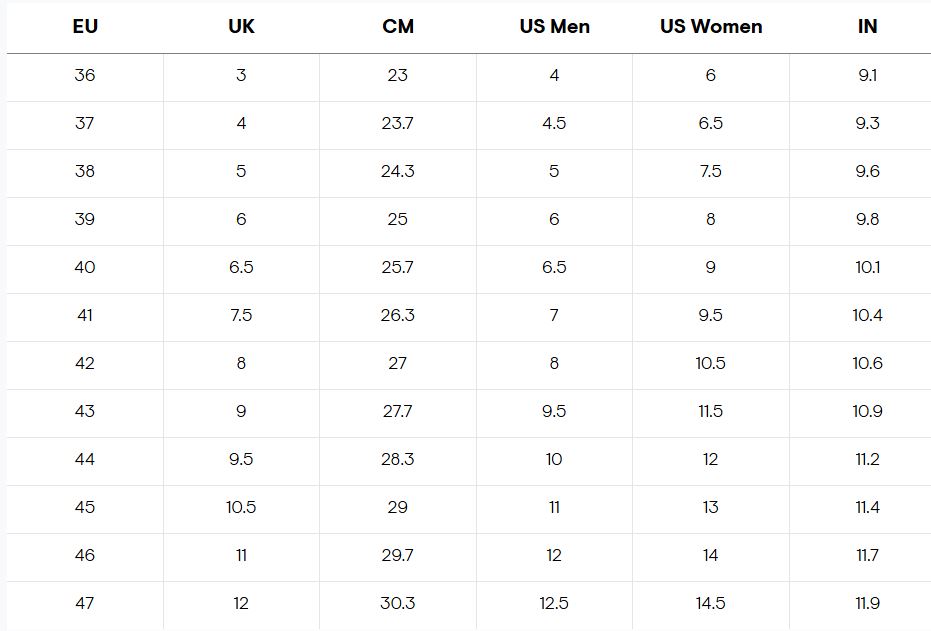Click the US Men 12.5 cell
Viewport: 931px width, 631px height.
coord(554,603)
